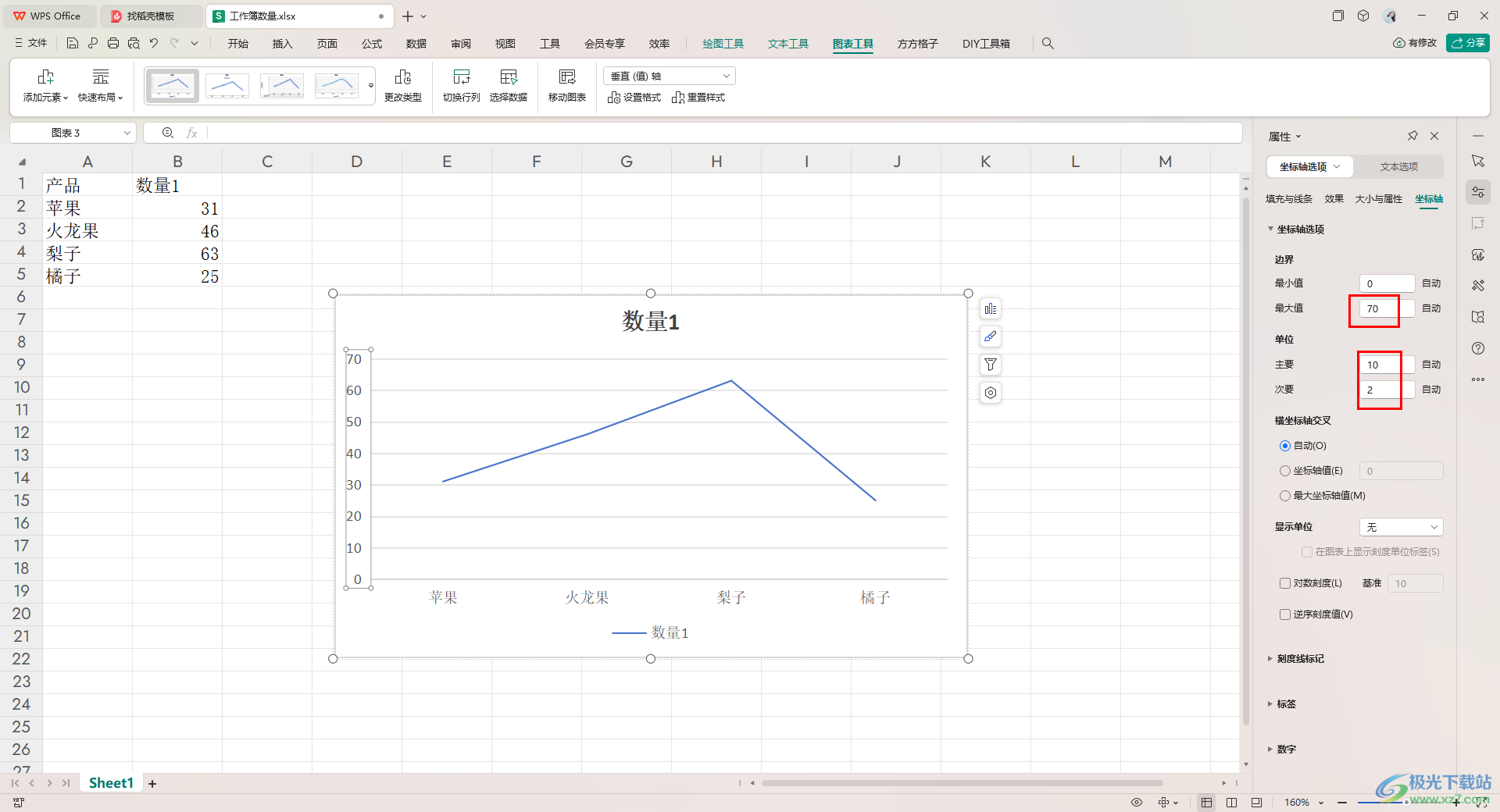Enable 逆序刻度值(V) checkbox
Screen dimensions: 1500x812
[x=1285, y=614]
